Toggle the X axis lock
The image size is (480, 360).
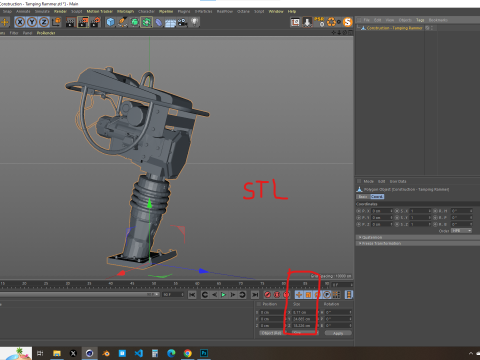20,22
